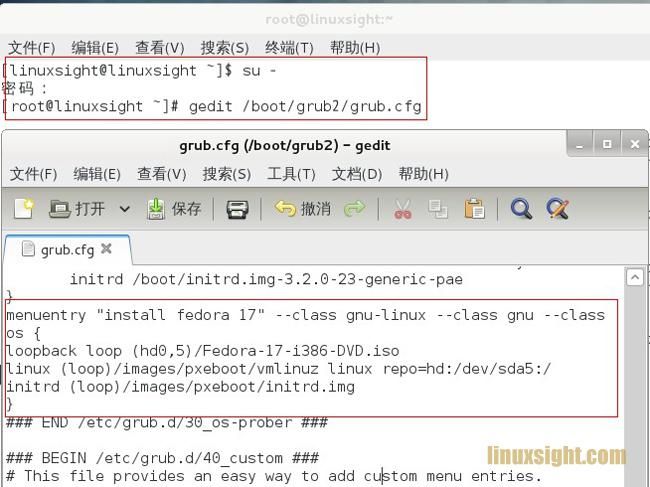Open gedit's 编辑(E) menu
The height and width of the screenshot is (487, 650).
[97, 174]
